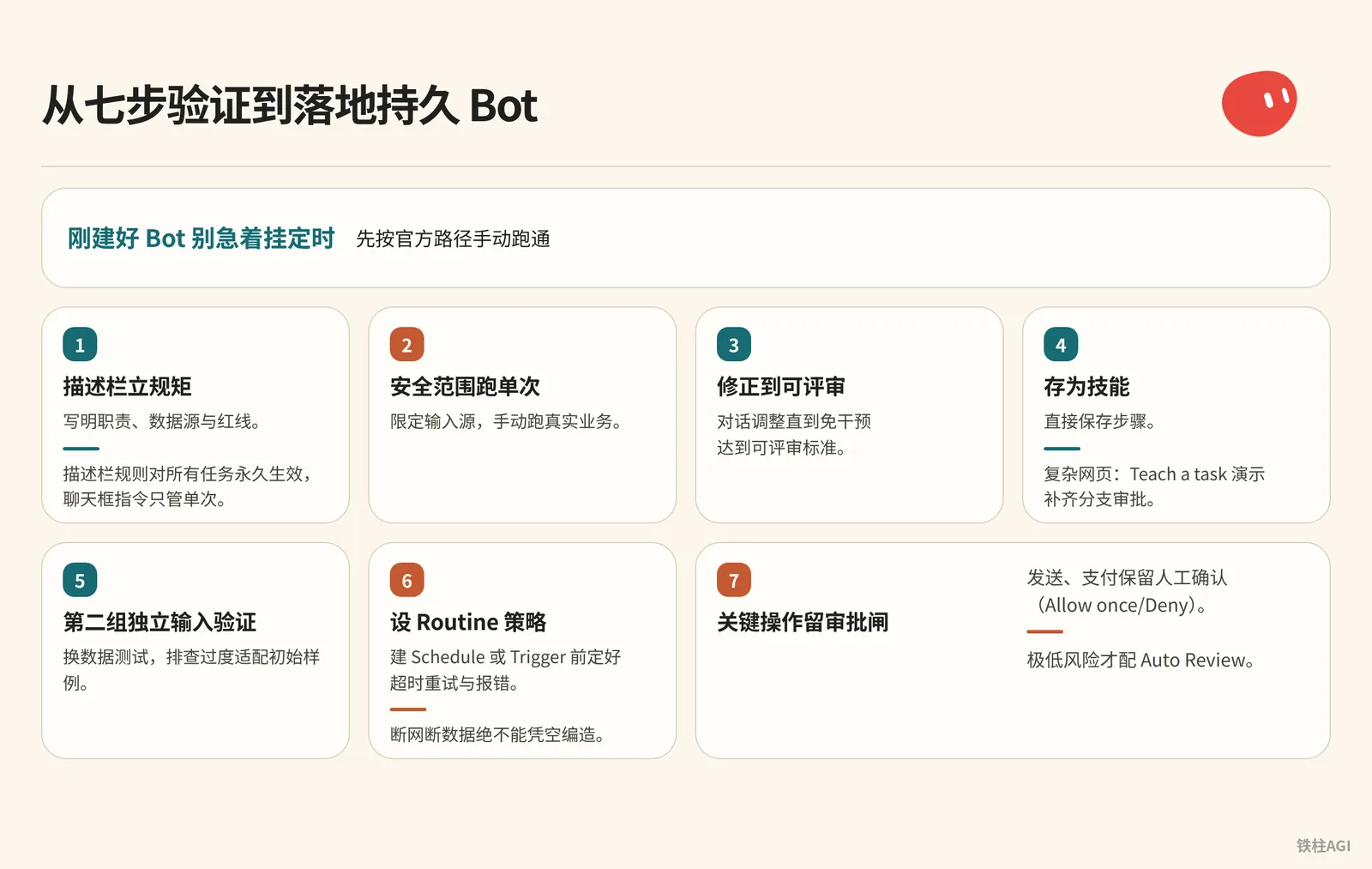Click the card heading 第二组独立输入验证
The height and width of the screenshot is (869, 1372).
159,622
